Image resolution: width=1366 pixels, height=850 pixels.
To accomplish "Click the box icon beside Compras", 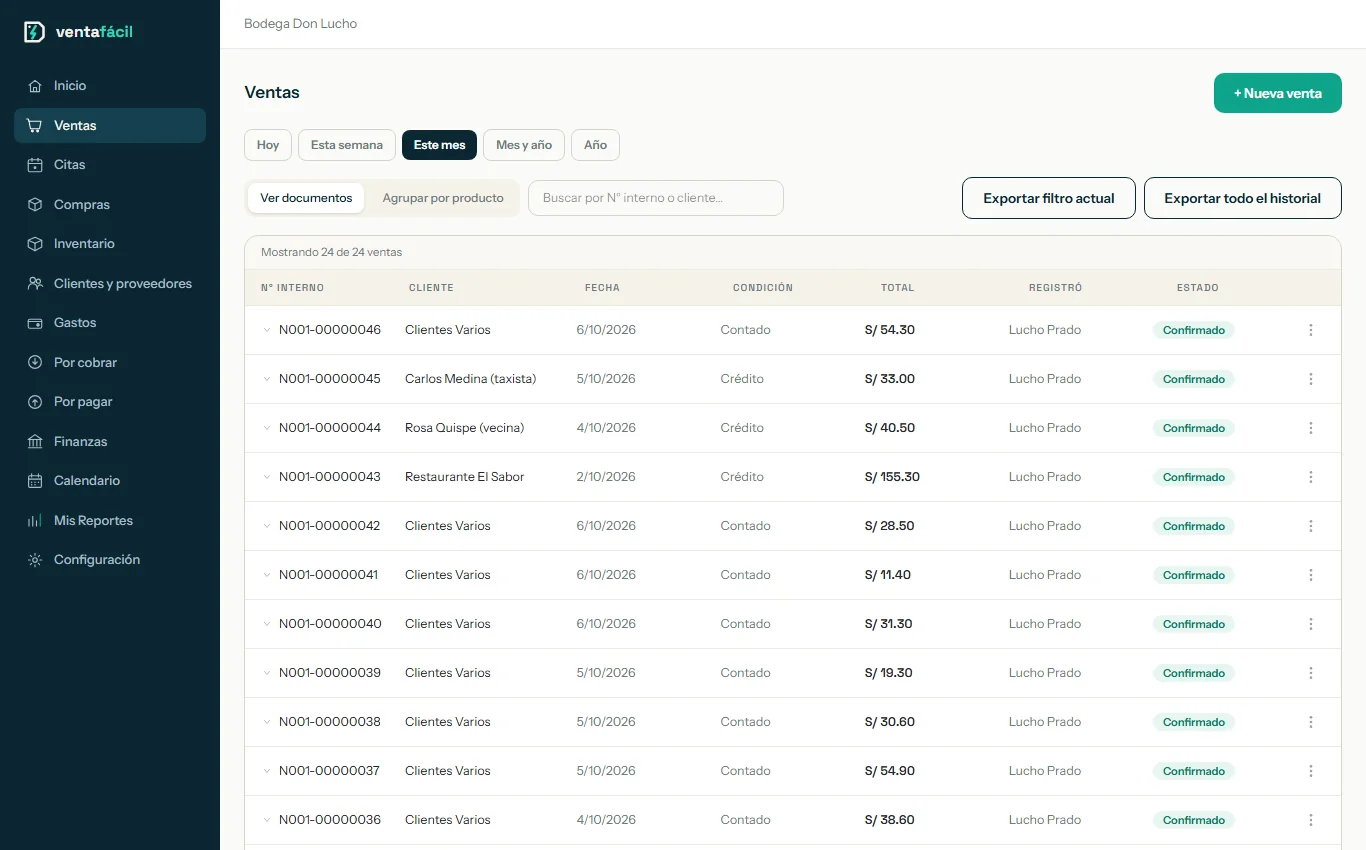I will (35, 205).
